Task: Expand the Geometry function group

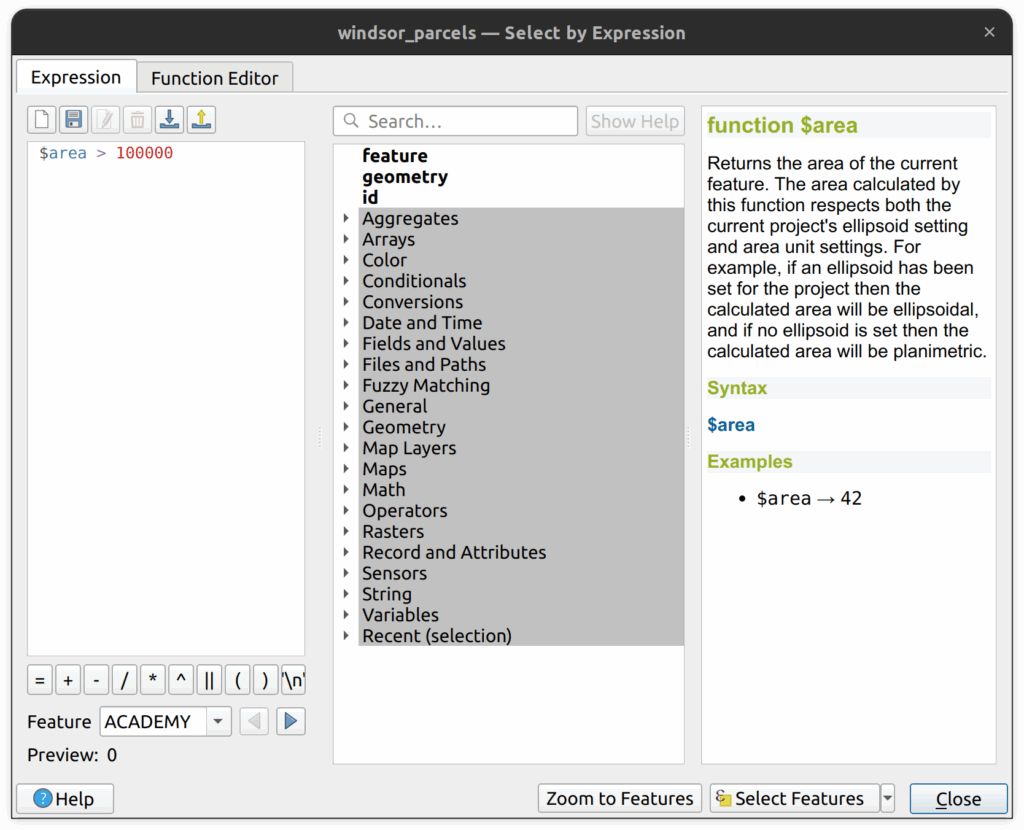Action: point(346,427)
